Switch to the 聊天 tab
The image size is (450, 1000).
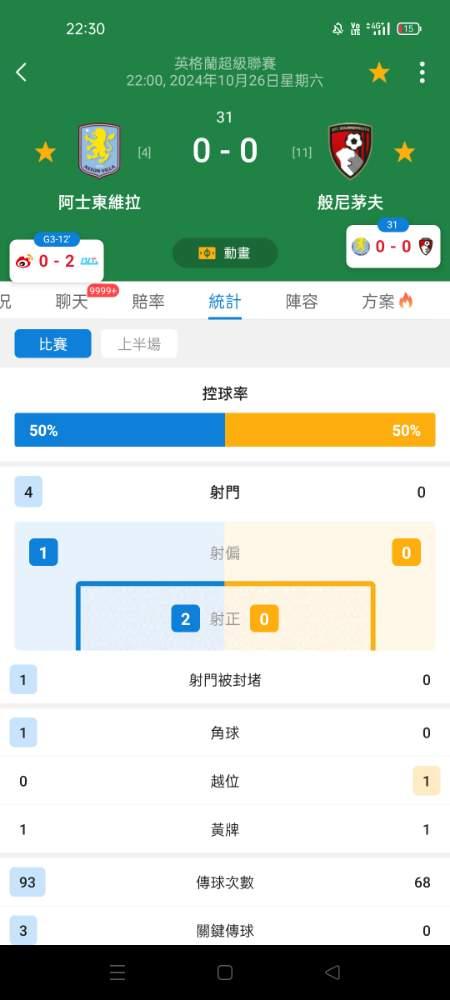(72, 302)
